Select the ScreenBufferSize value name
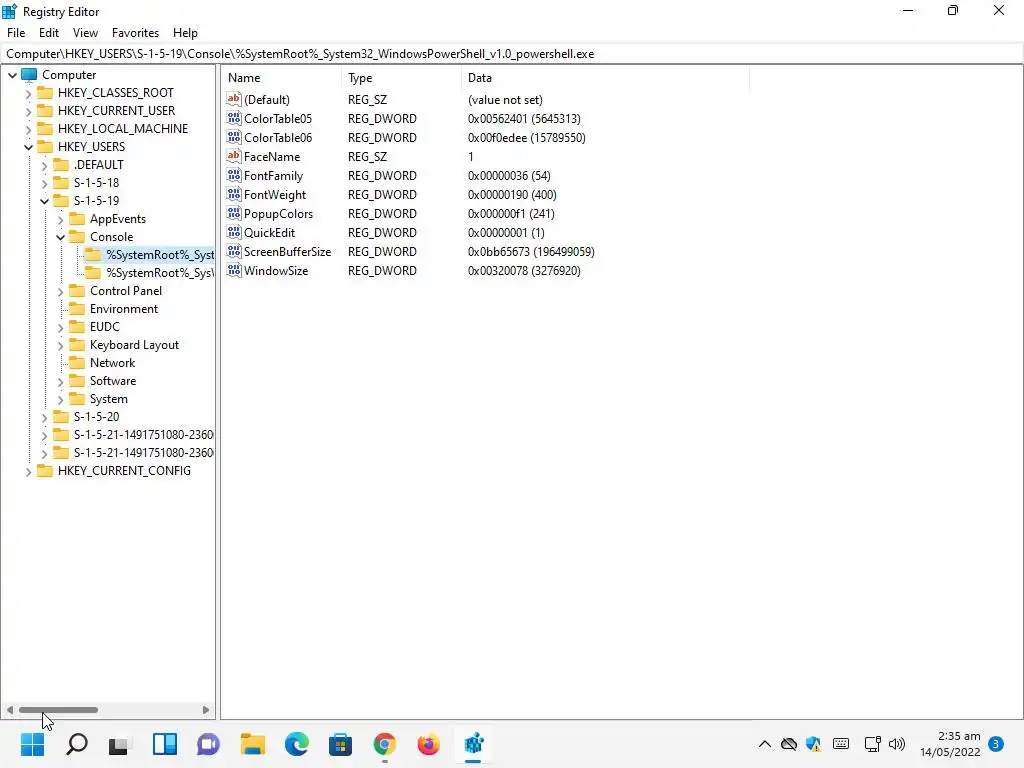Screen dimensions: 1024x768 pos(287,251)
